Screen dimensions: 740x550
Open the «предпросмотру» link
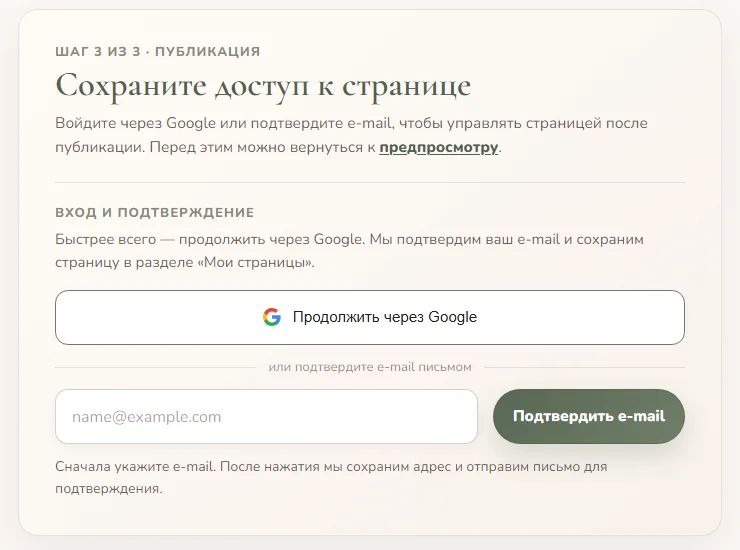click(438, 147)
